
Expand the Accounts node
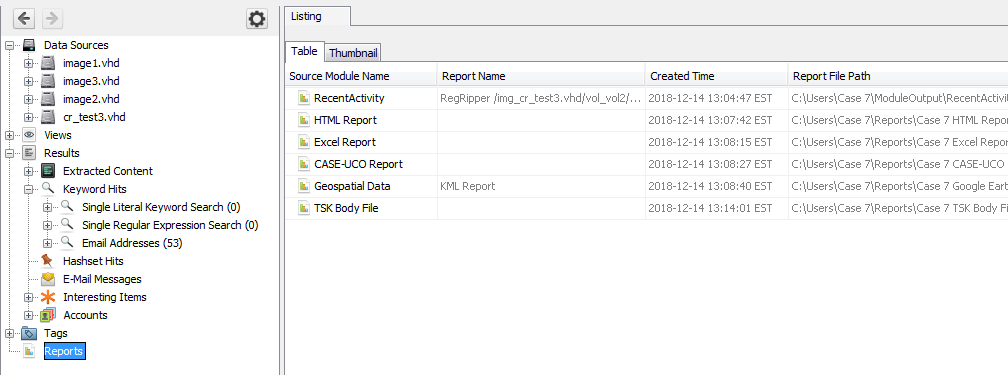[28, 315]
